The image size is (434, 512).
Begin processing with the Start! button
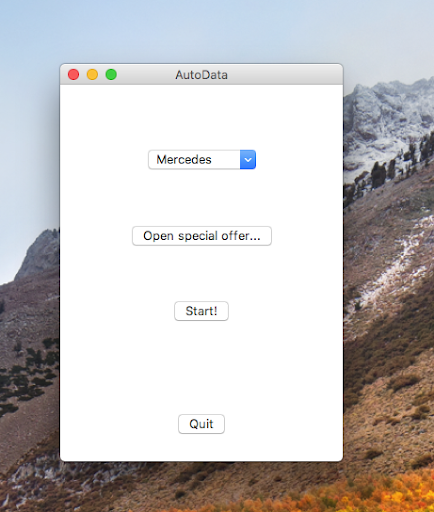click(x=201, y=311)
